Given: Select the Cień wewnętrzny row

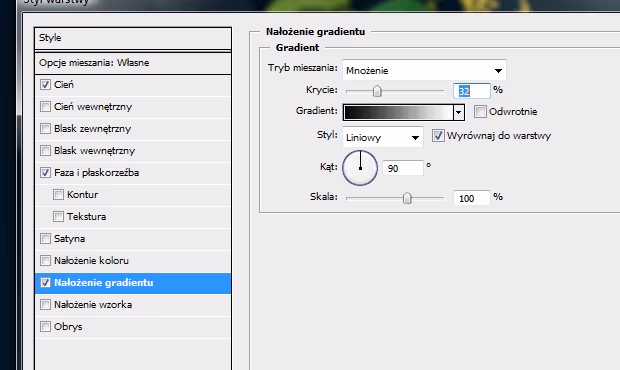Looking at the screenshot, I should tap(133, 107).
